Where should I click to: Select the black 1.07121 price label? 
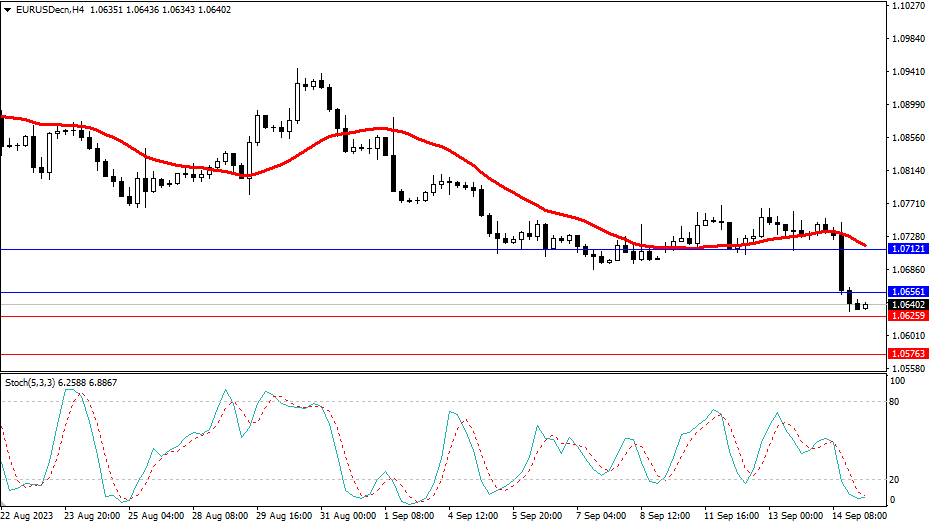(x=908, y=248)
